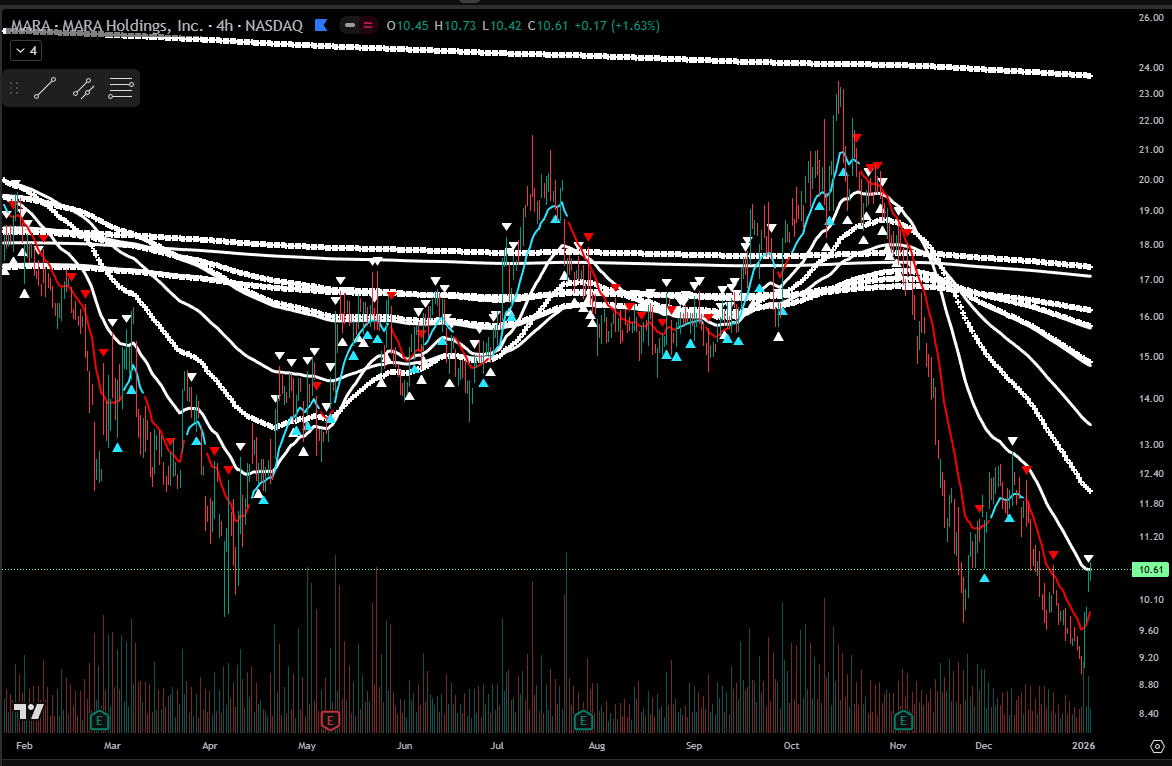1172x766 pixels.
Task: Click the pink approximate-data wave icon
Action: pyautogui.click(x=368, y=25)
